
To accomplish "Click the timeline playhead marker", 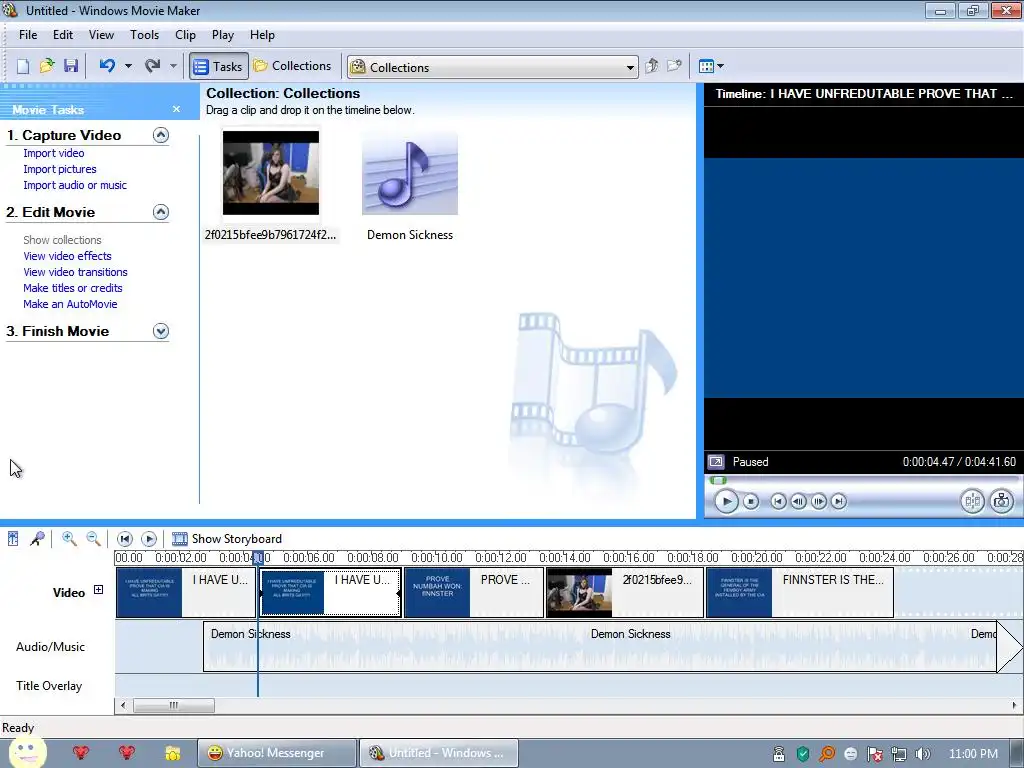I will point(258,557).
